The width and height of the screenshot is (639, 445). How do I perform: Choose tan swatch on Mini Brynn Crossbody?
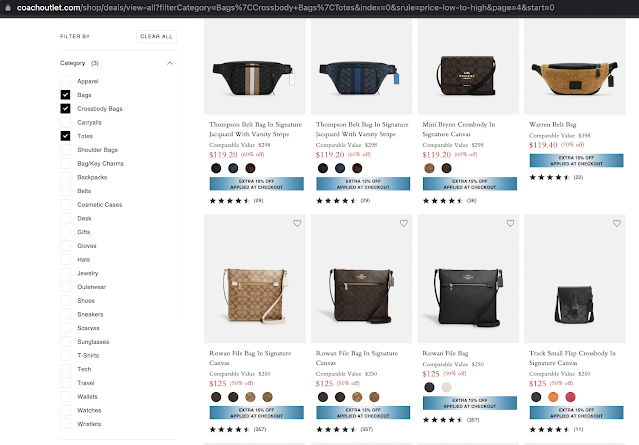point(429,168)
